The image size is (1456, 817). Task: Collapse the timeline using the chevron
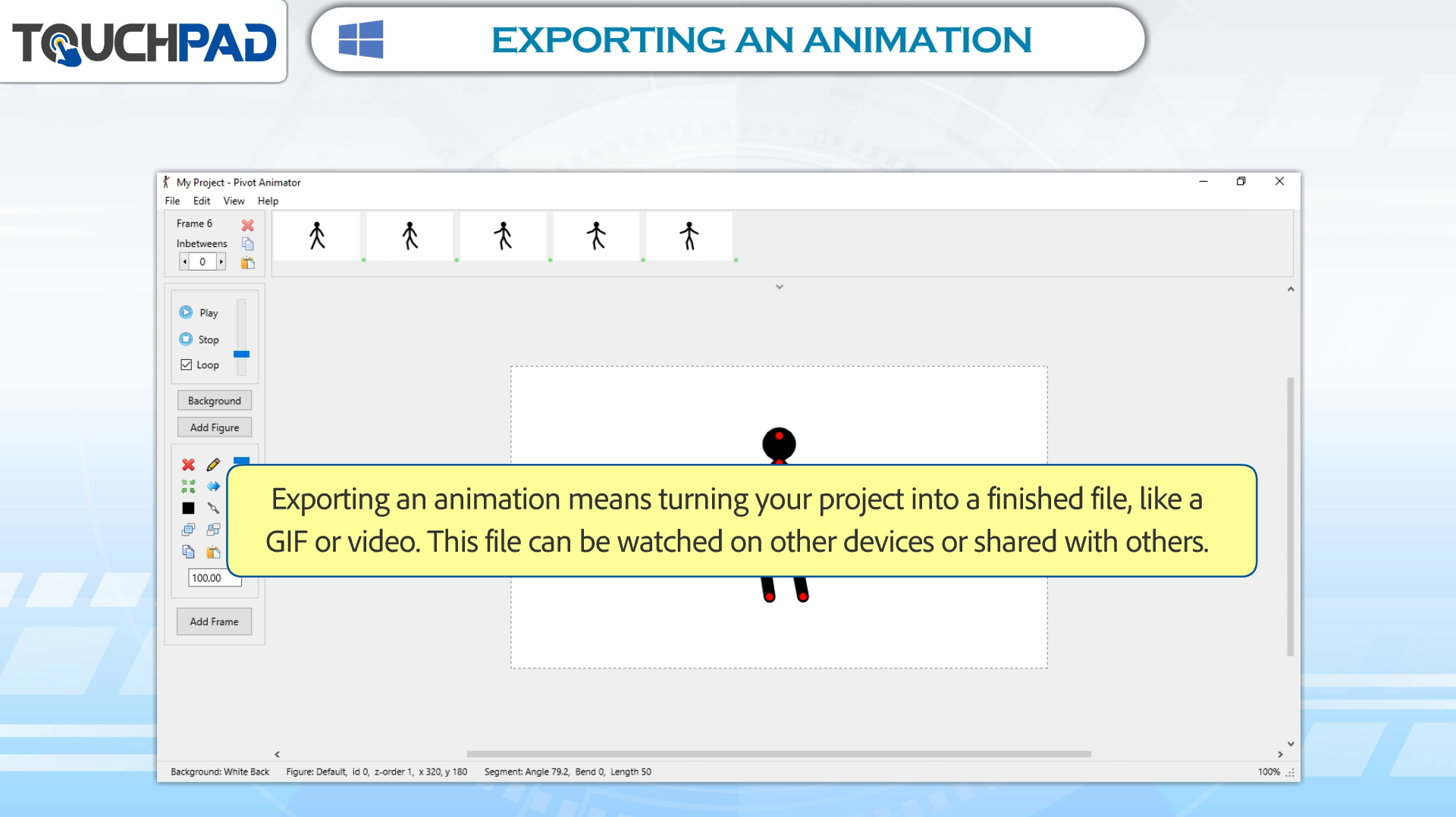(x=779, y=287)
